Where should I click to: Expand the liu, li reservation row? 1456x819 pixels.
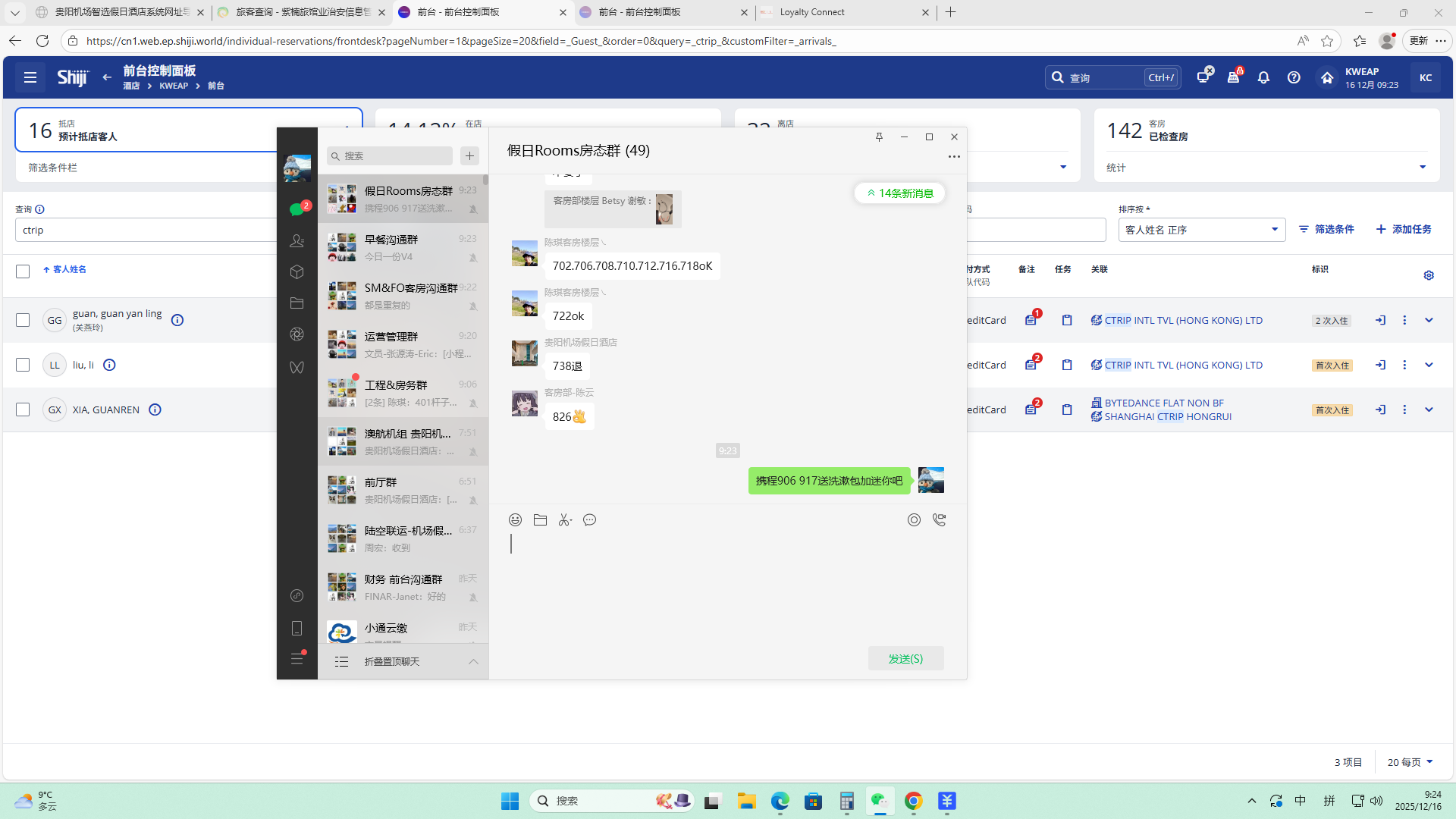1429,365
